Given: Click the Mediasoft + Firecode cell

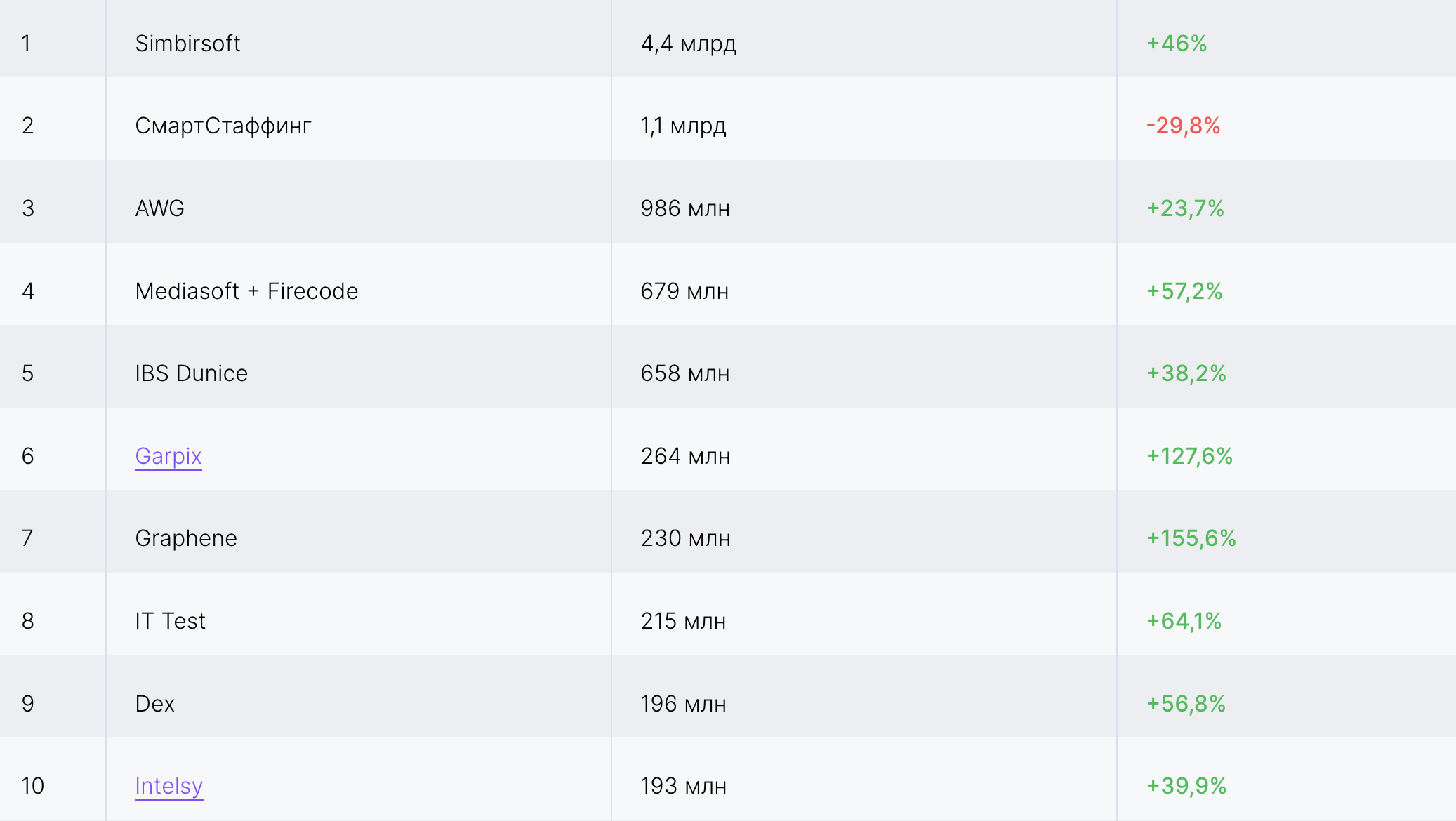Looking at the screenshot, I should [x=246, y=291].
